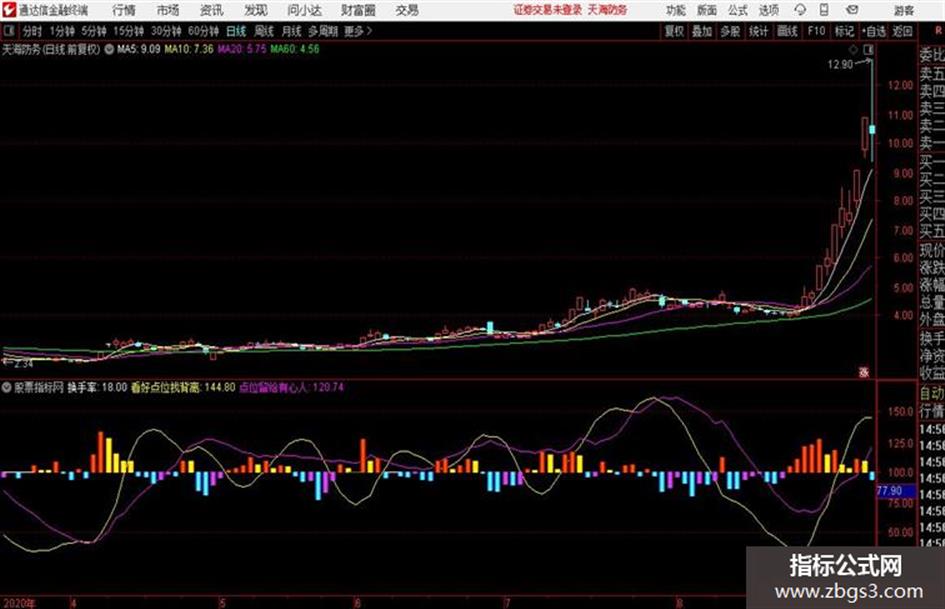Viewport: 945px width, 609px height.
Task: Click the 多股 multi-stock toolbar button
Action: [x=730, y=31]
